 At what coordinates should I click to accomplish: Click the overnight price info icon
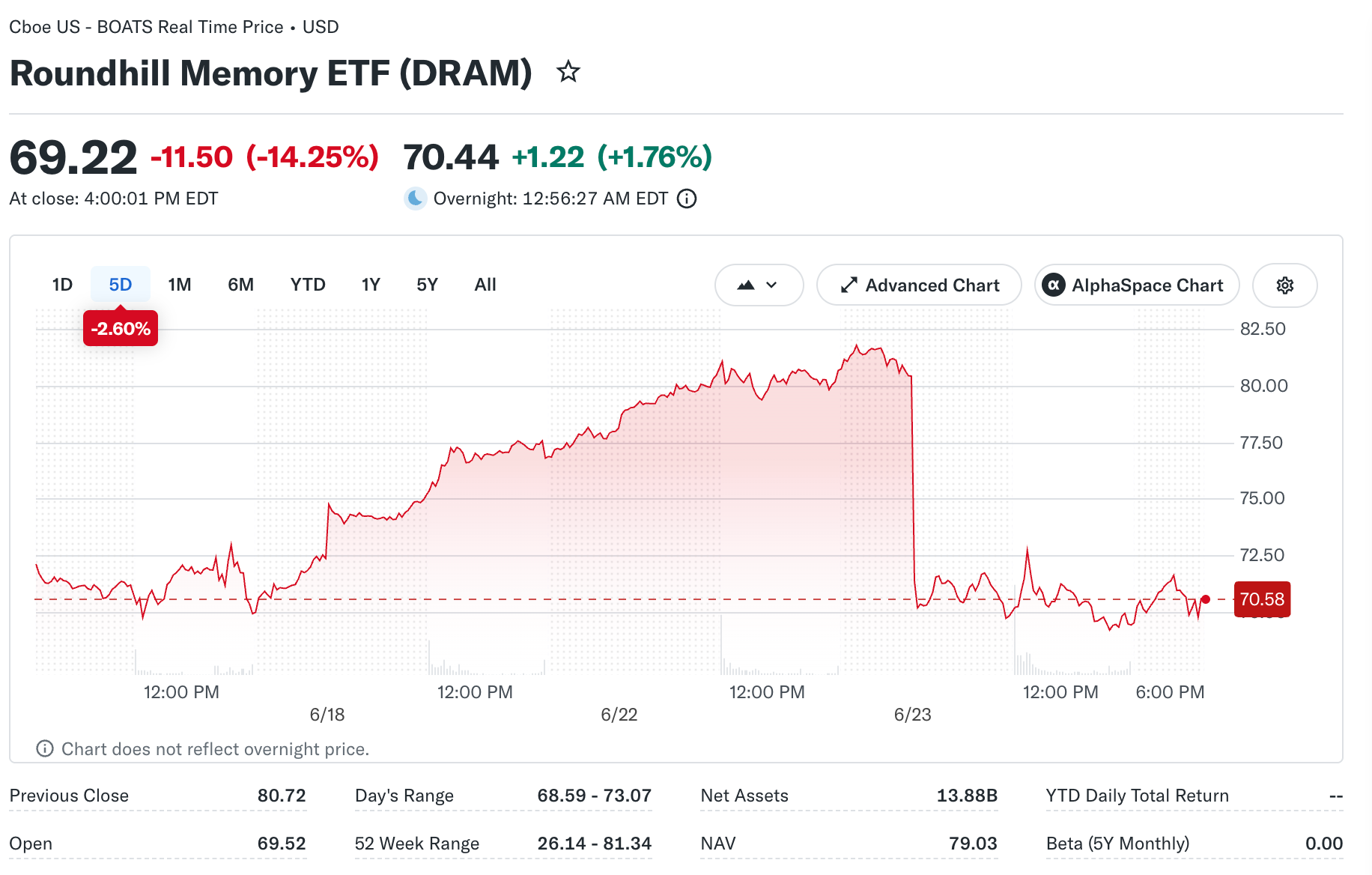pyautogui.click(x=687, y=199)
